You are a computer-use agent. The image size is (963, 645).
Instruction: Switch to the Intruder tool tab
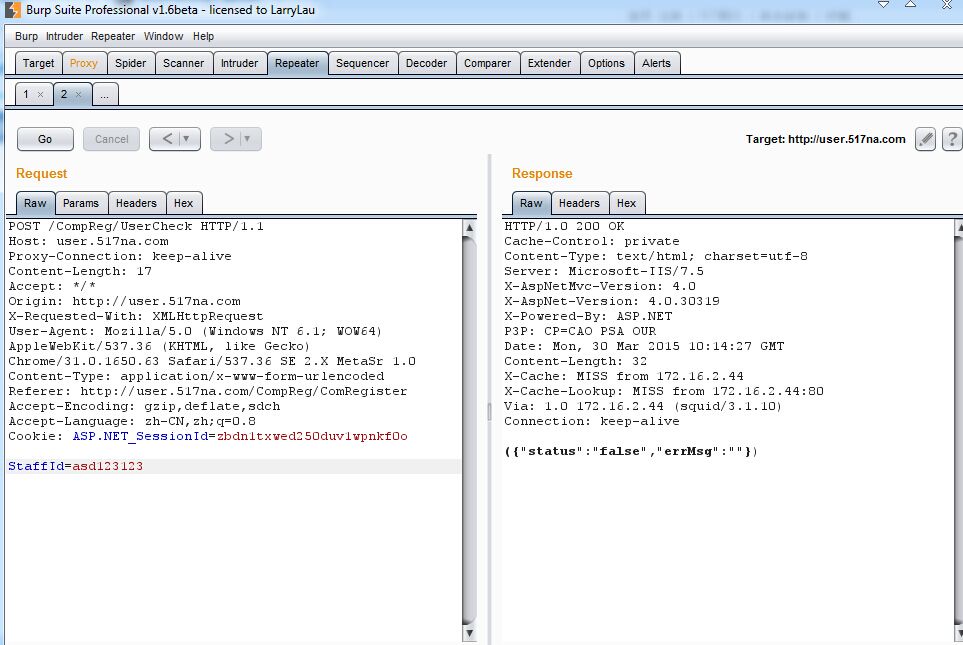240,63
